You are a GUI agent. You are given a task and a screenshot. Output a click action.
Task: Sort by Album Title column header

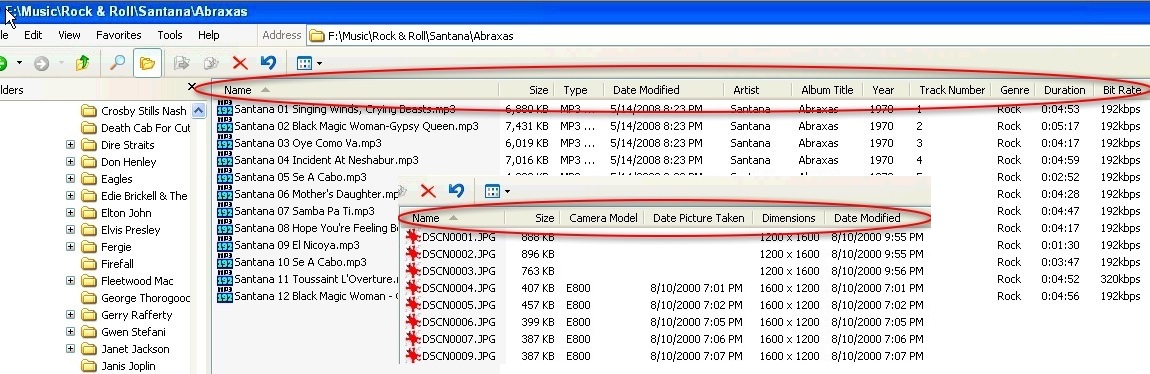click(x=827, y=89)
